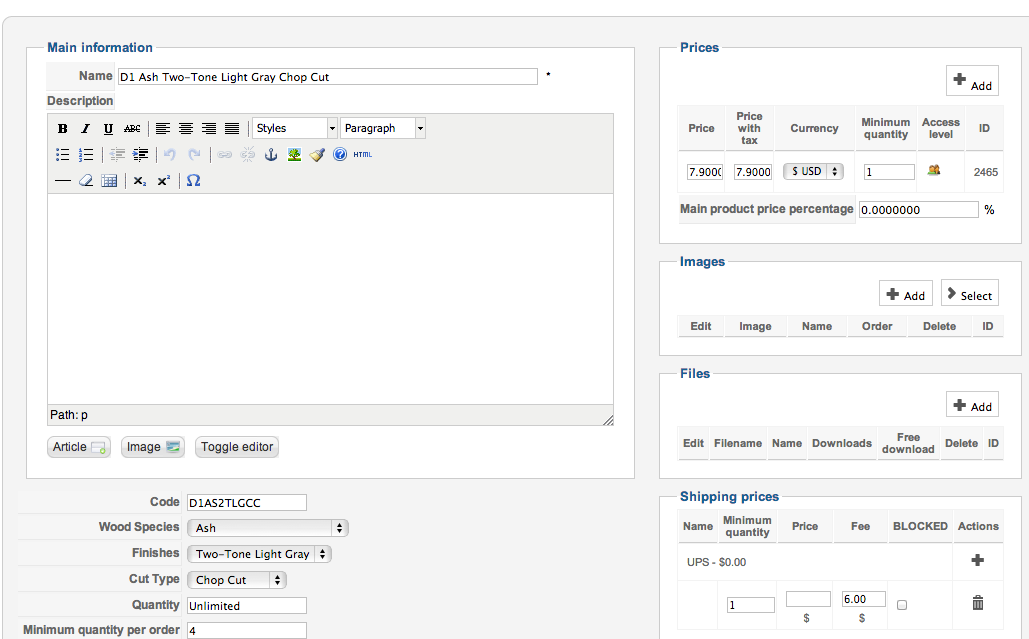The width and height of the screenshot is (1029, 639).
Task: Delete the UPS shipping price row
Action: coord(978,602)
